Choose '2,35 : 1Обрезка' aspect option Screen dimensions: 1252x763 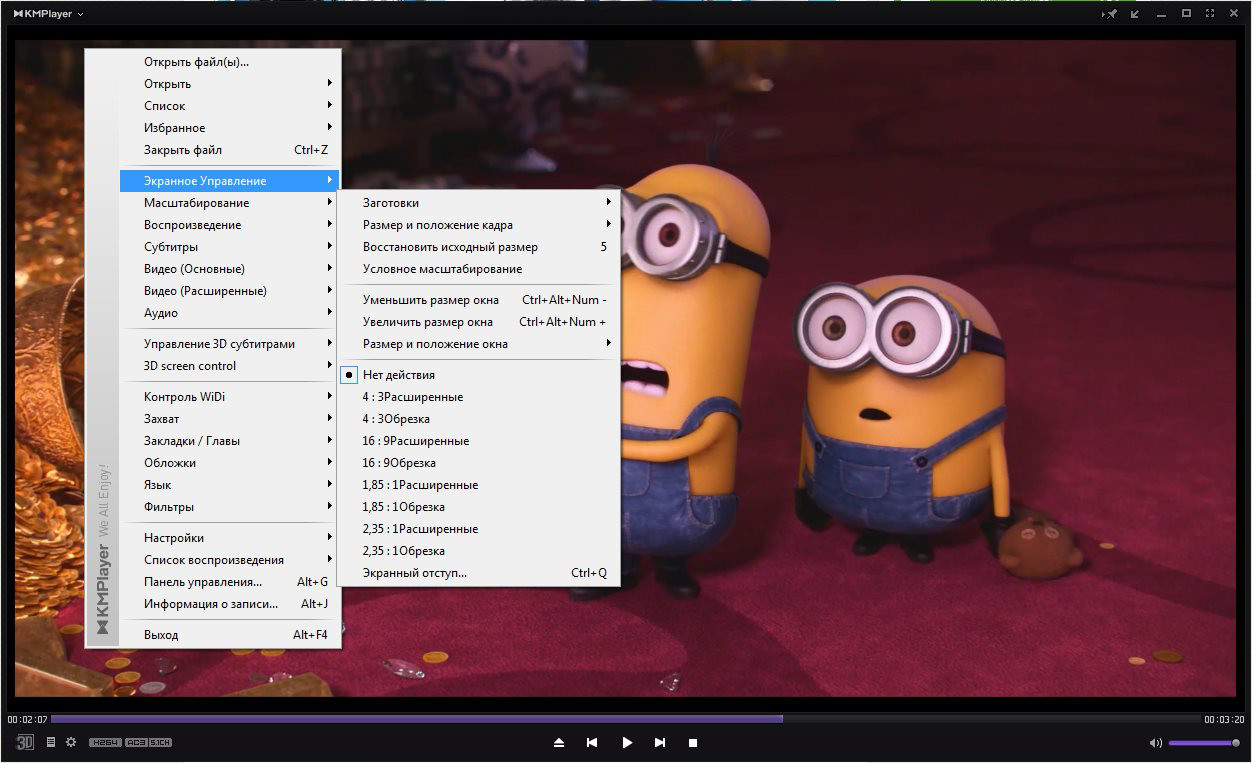[478, 551]
